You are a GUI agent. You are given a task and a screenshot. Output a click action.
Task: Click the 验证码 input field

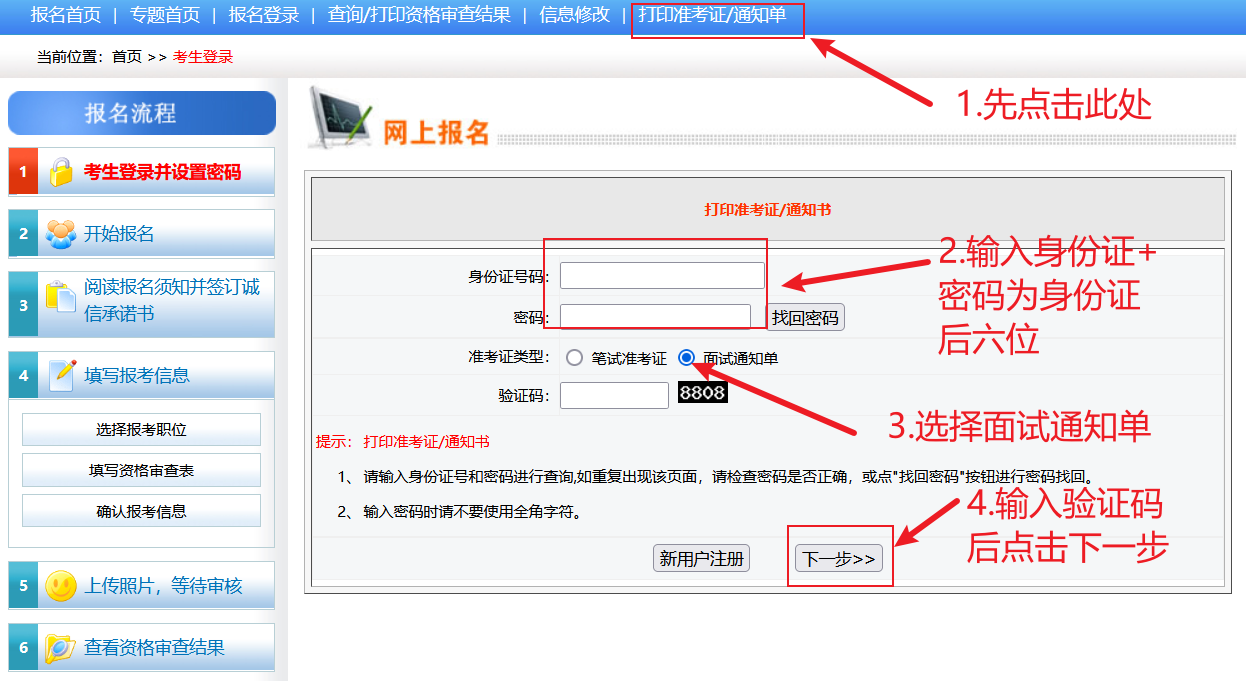(x=614, y=395)
